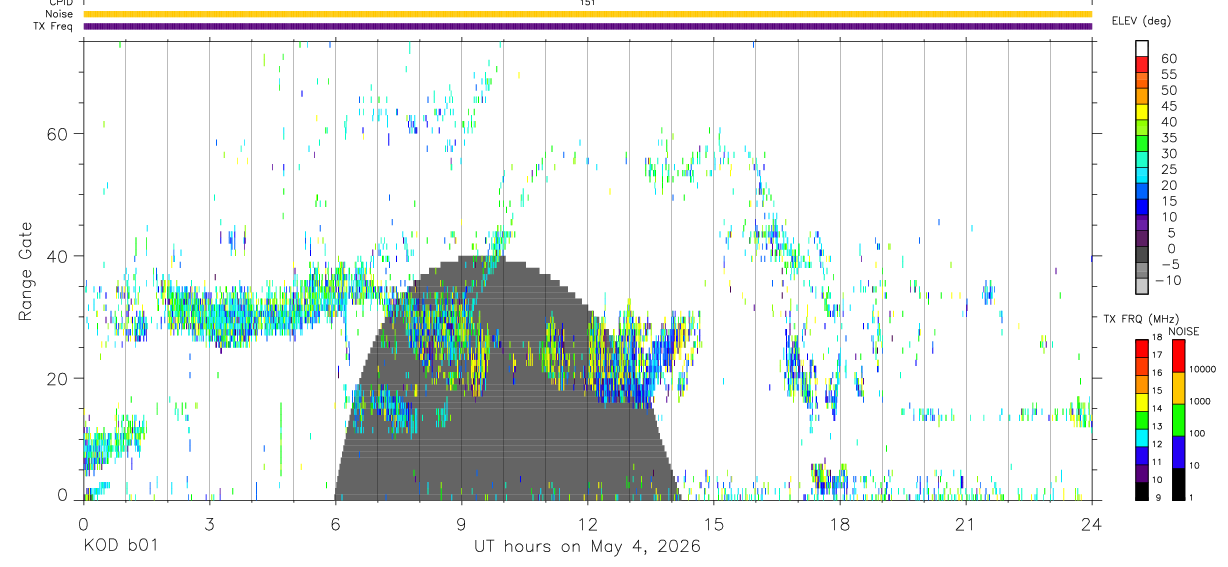1228x567 pixels.
Task: Click "UT hours on May 4, 2026" label
Action: [587, 546]
